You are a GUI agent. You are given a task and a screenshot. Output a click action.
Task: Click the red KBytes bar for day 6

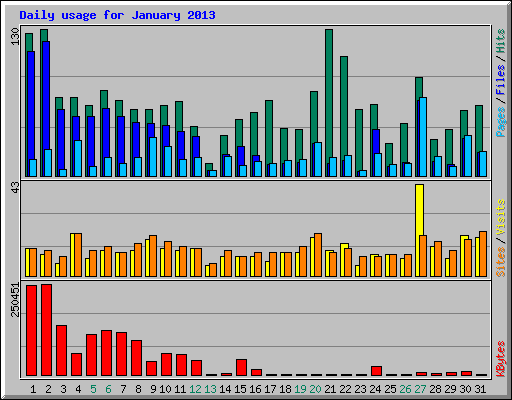pyautogui.click(x=106, y=353)
